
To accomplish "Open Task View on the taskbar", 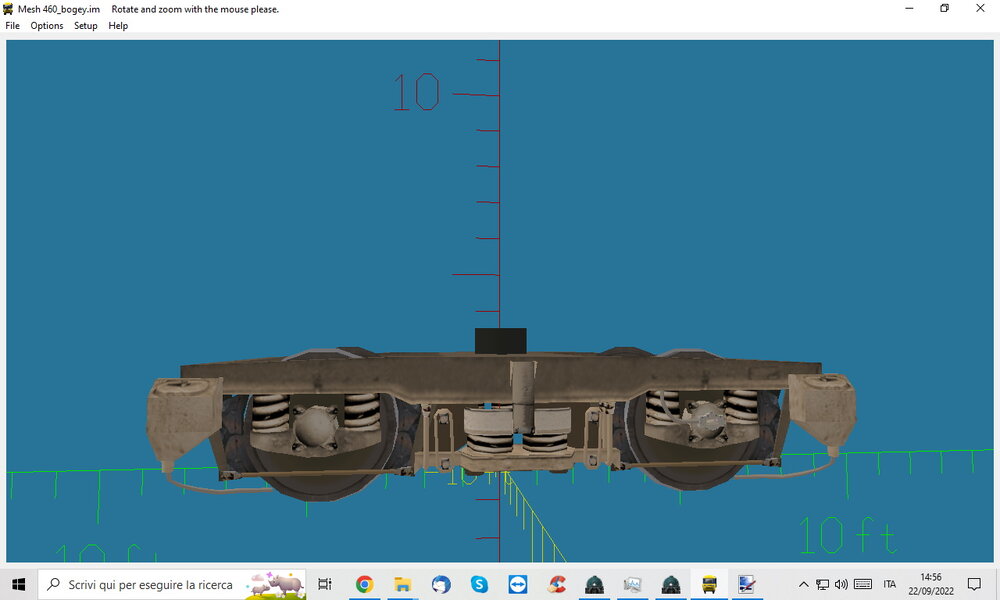I will point(325,584).
